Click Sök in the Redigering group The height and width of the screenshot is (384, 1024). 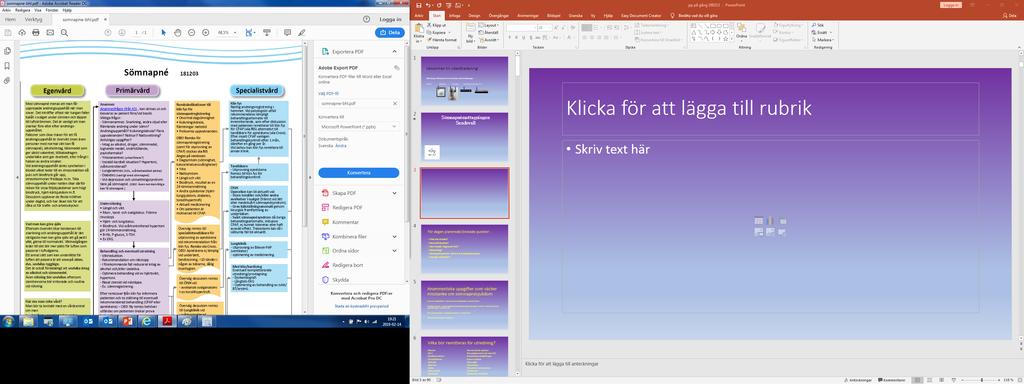pyautogui.click(x=817, y=25)
